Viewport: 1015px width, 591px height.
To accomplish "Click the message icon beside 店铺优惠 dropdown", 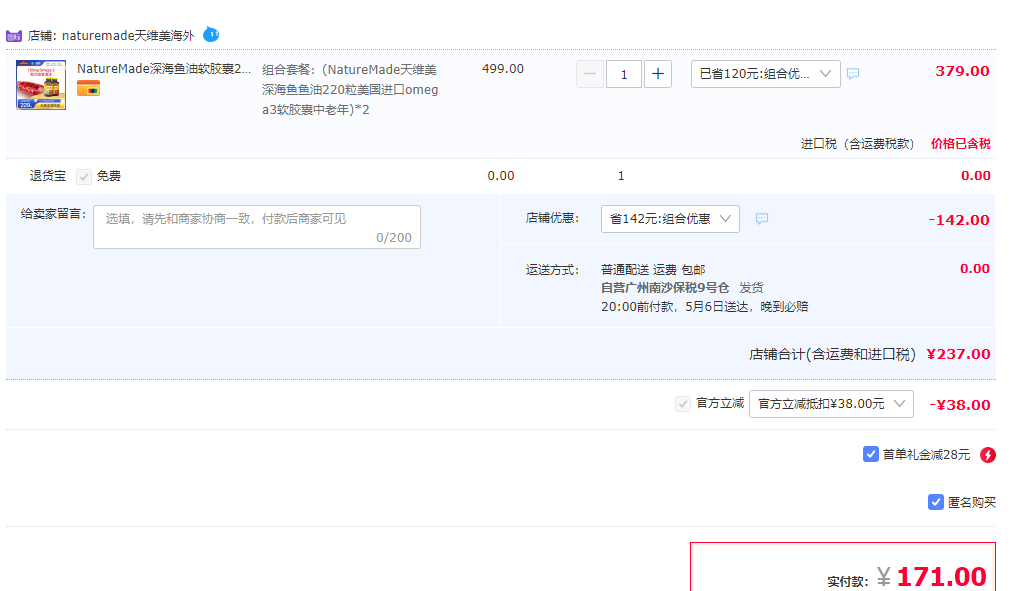I will (x=762, y=219).
